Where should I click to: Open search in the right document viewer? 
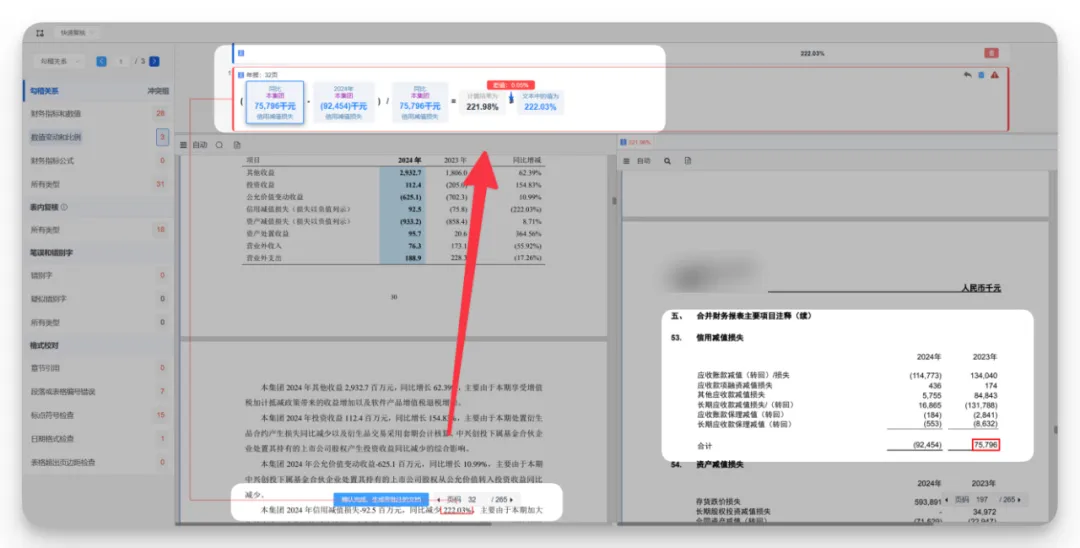pos(667,160)
